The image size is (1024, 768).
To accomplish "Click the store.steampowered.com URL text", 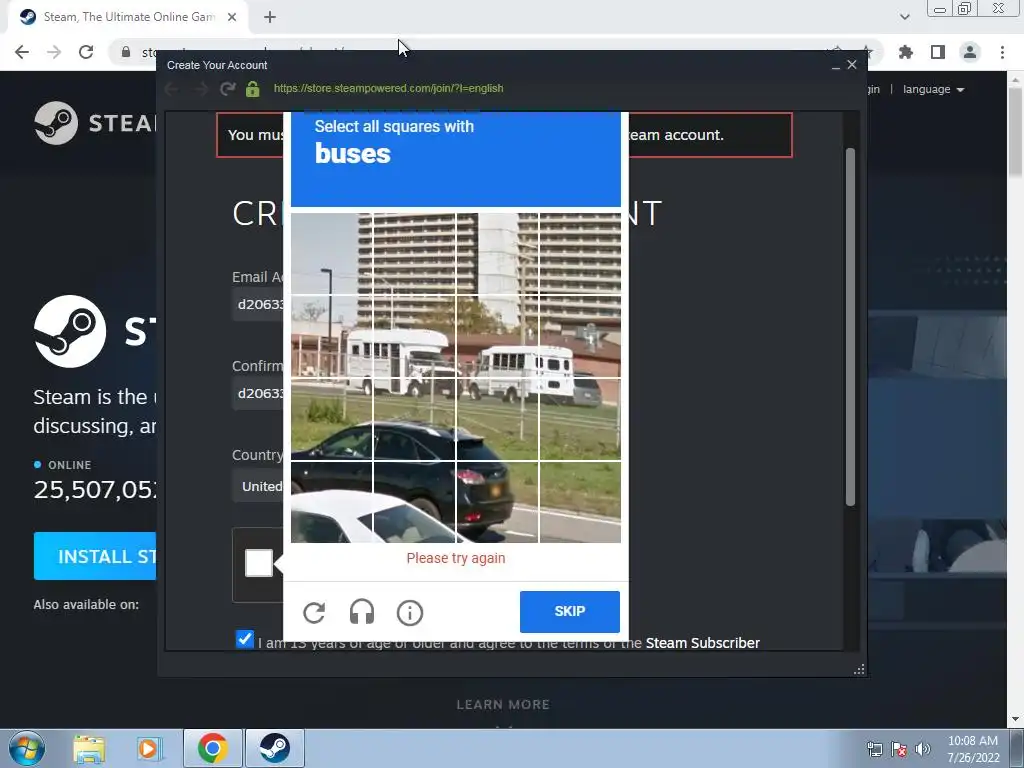I will (x=389, y=88).
